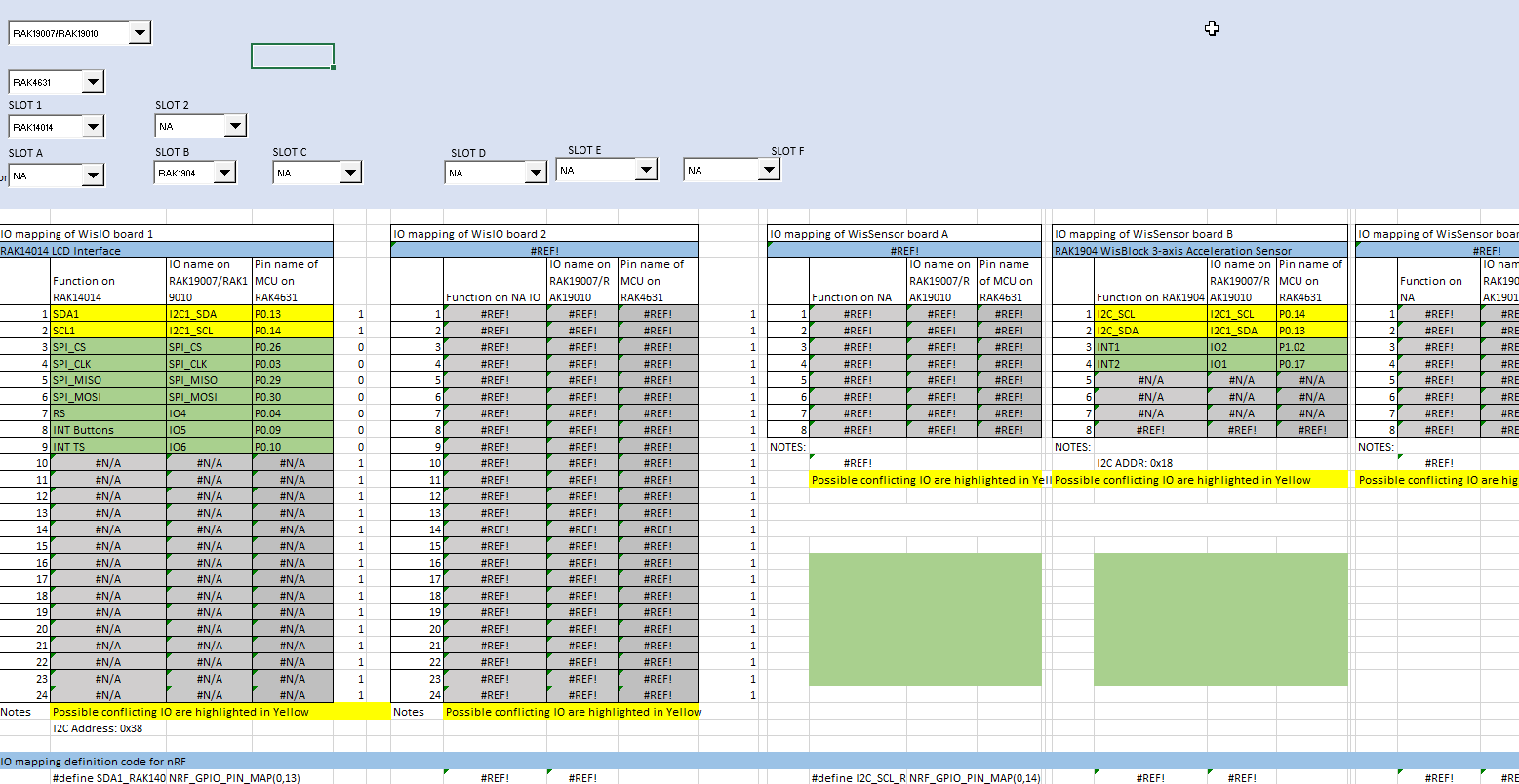Image resolution: width=1519 pixels, height=784 pixels.
Task: Click the empty selected cell with green border
Action: (x=292, y=57)
